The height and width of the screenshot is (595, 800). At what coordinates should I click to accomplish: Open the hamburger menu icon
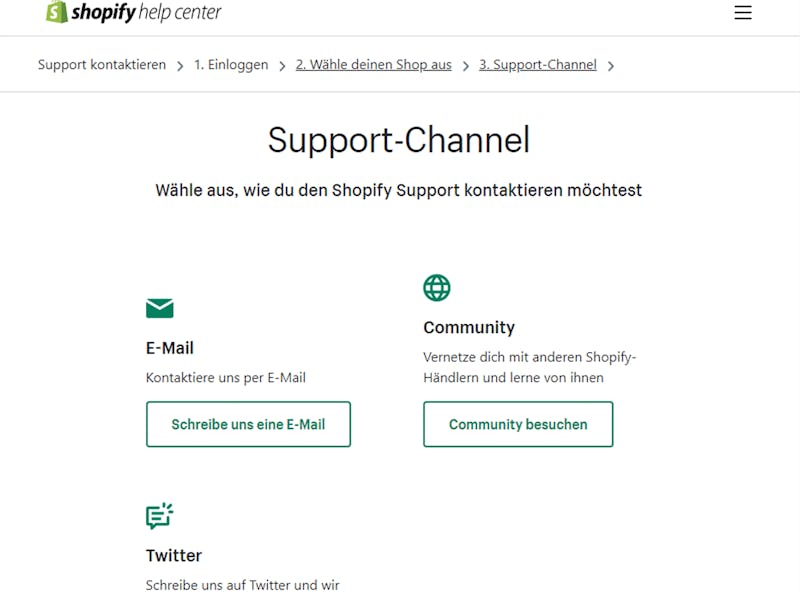(x=743, y=12)
